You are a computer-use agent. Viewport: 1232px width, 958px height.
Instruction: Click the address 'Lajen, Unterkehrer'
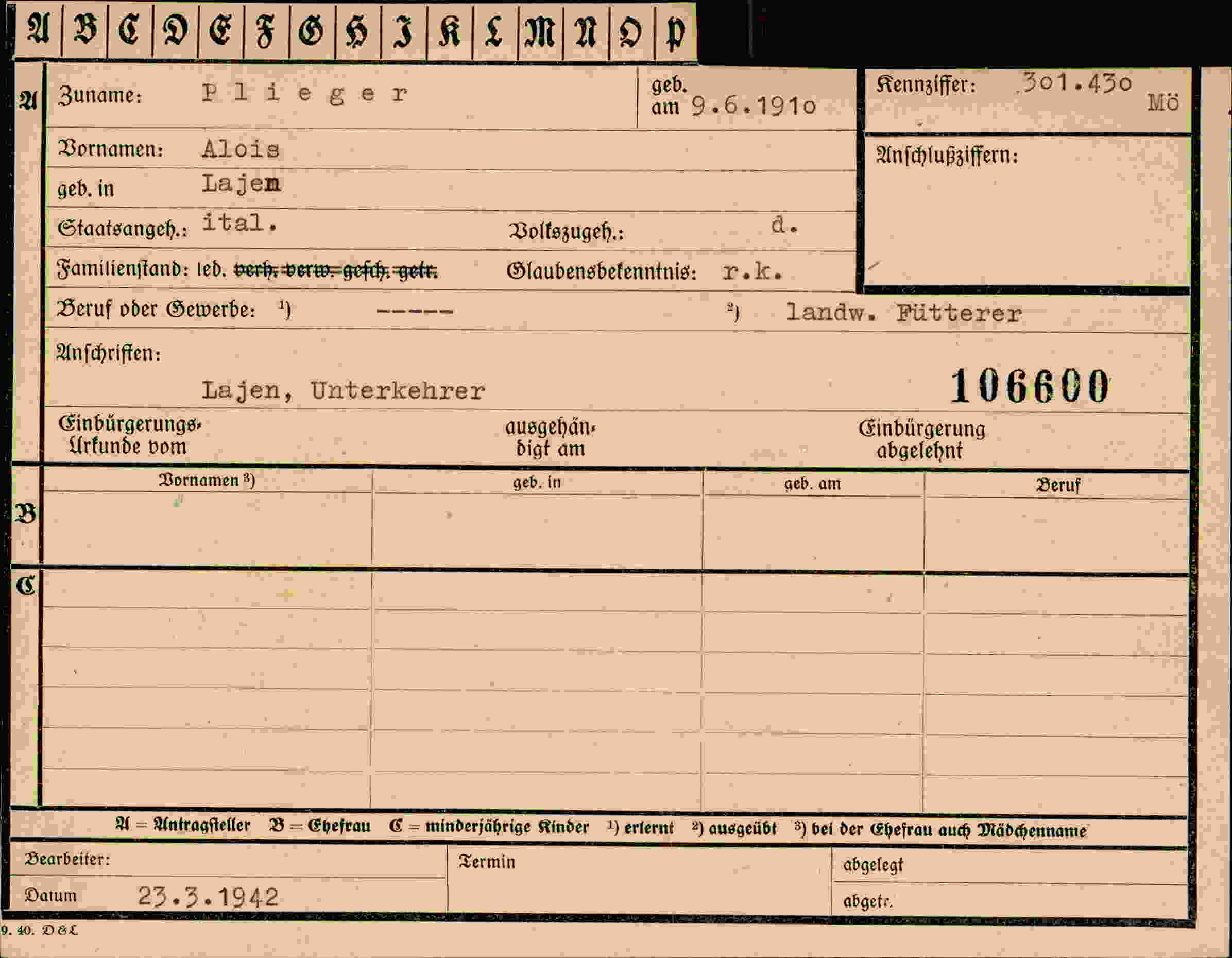(x=343, y=391)
